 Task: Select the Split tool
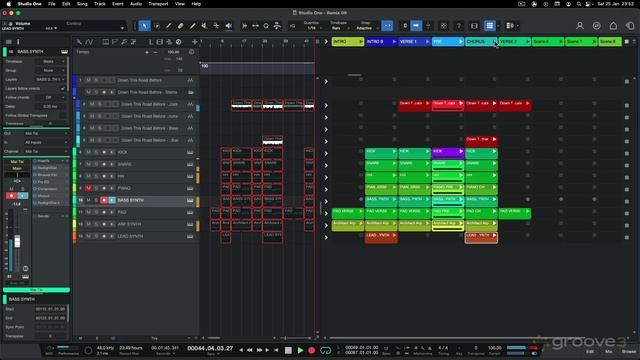coord(169,26)
